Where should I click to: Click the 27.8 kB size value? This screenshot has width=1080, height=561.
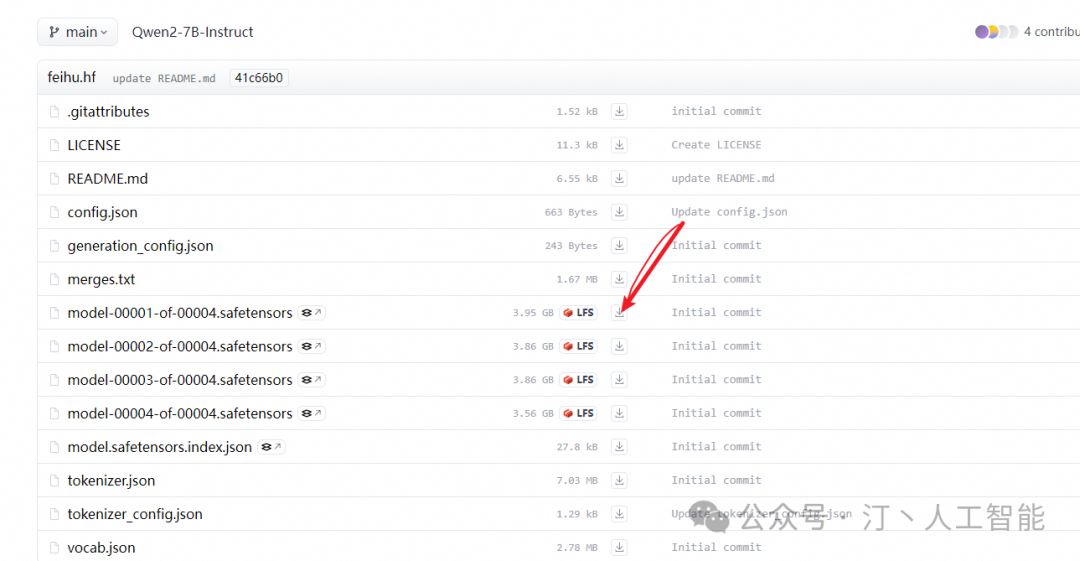click(x=577, y=447)
